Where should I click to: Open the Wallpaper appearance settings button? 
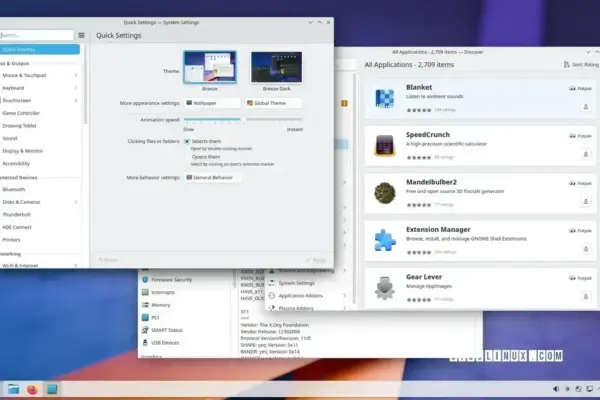[x=212, y=103]
